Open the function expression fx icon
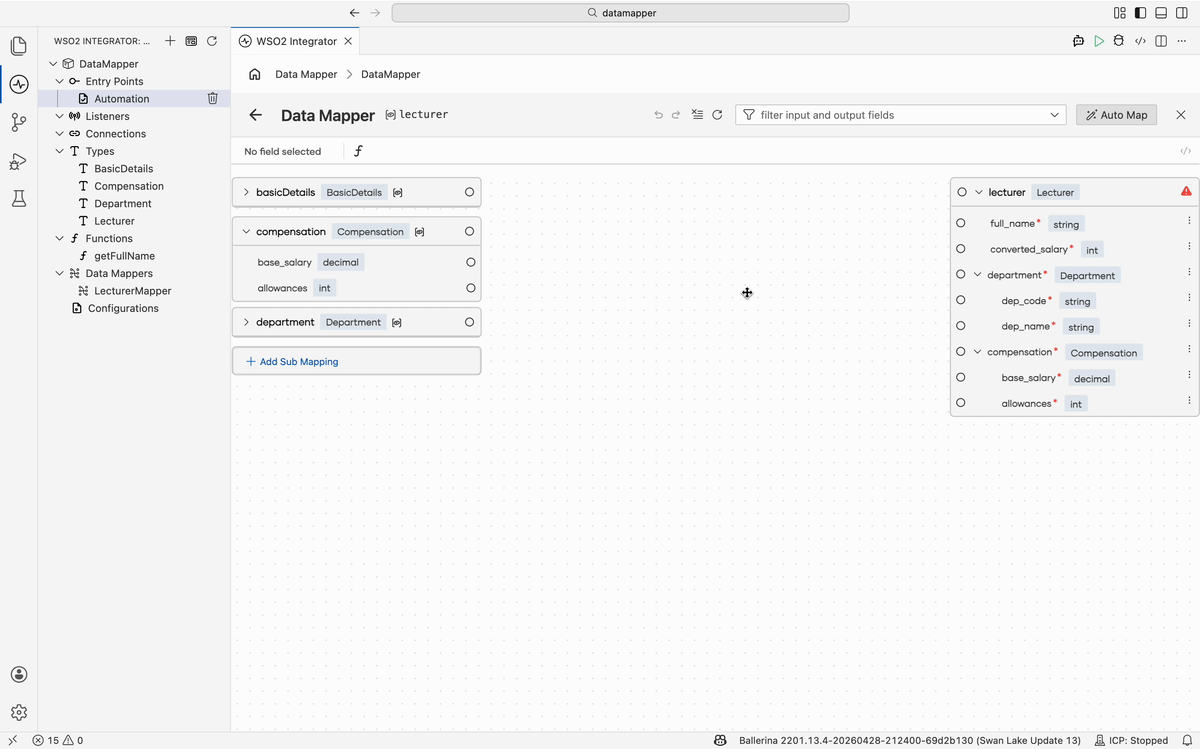 pos(358,151)
